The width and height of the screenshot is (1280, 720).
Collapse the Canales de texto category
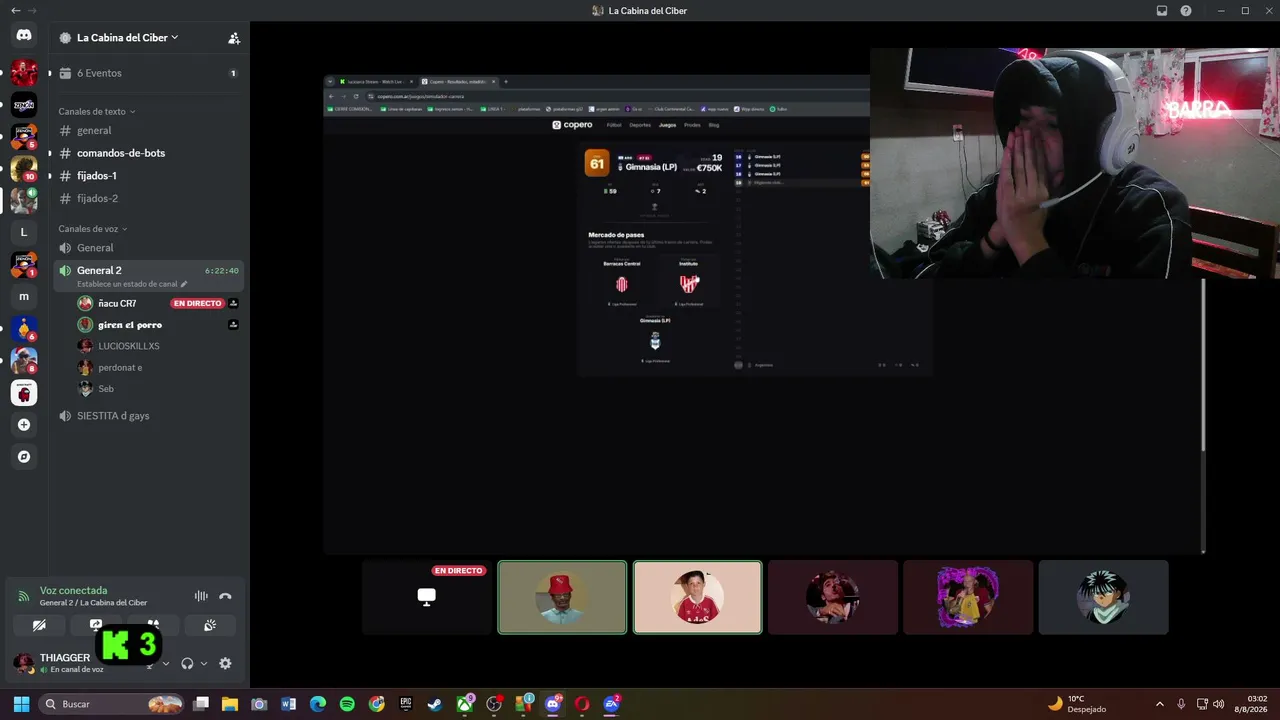(97, 111)
